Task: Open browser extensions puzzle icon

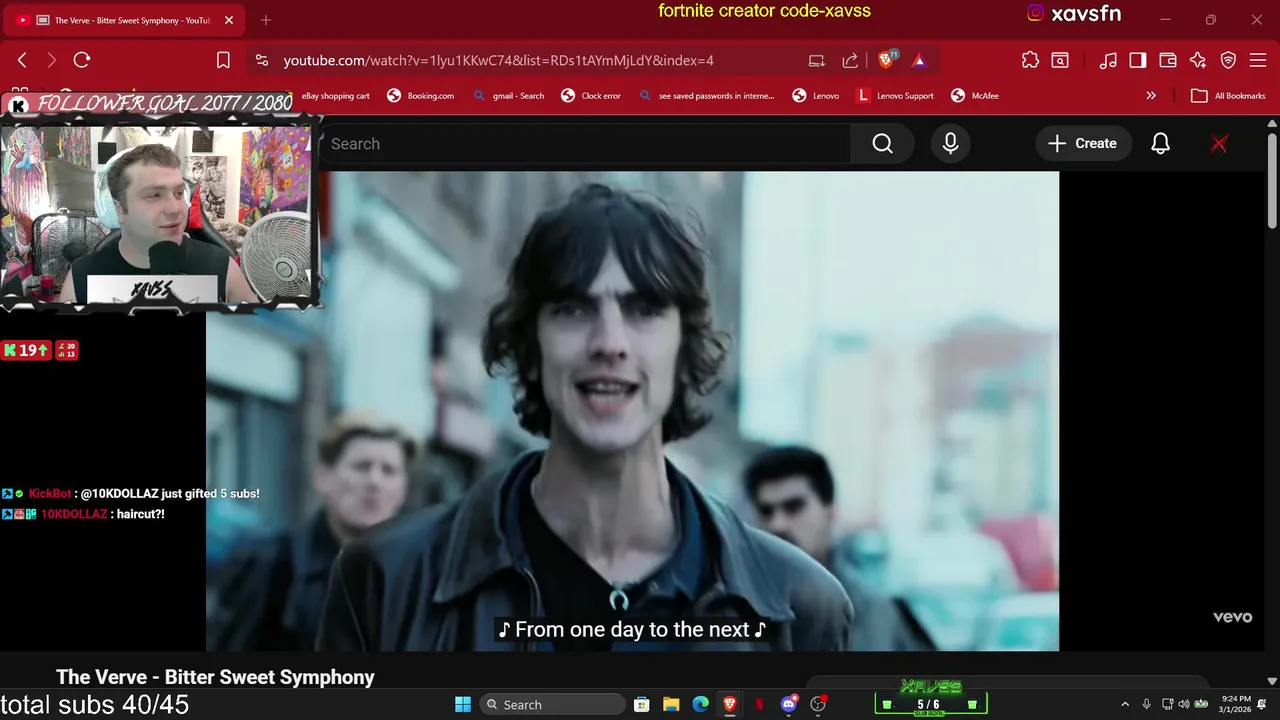Action: 1030,60
